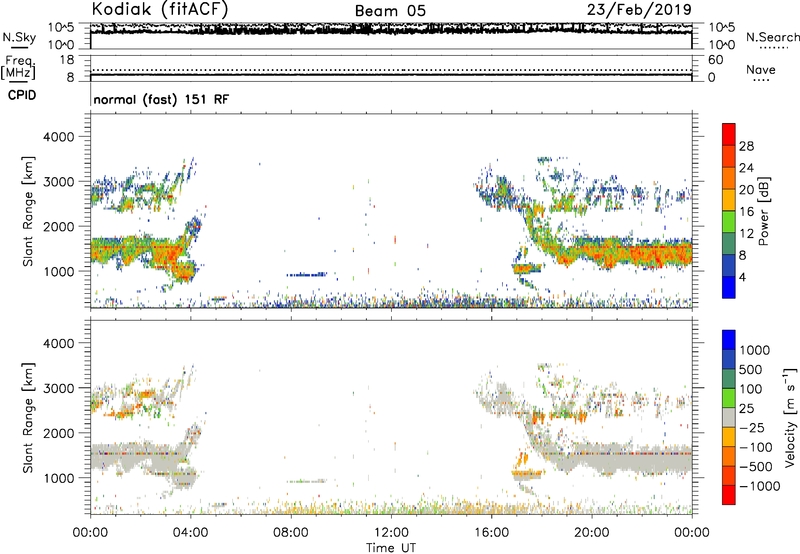Click the blue echo streak near 08:00 in Power panel
800x554 pixels.
(x=307, y=275)
